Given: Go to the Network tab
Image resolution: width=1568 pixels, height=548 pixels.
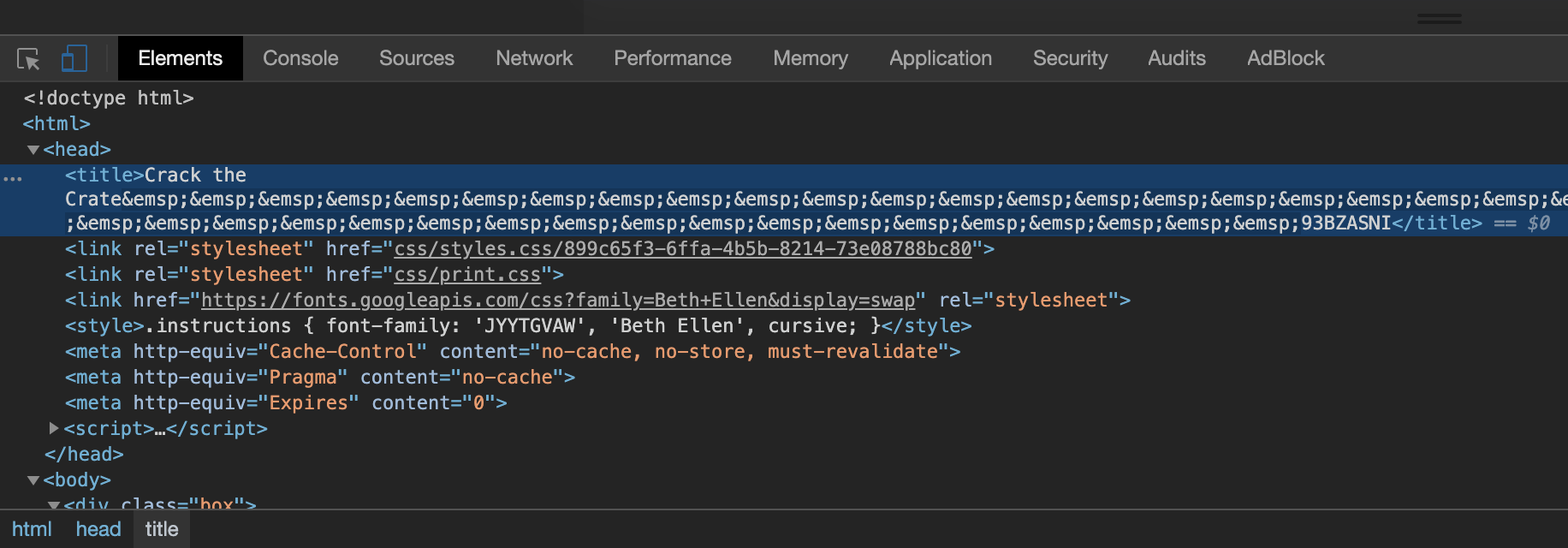Looking at the screenshot, I should (x=534, y=58).
